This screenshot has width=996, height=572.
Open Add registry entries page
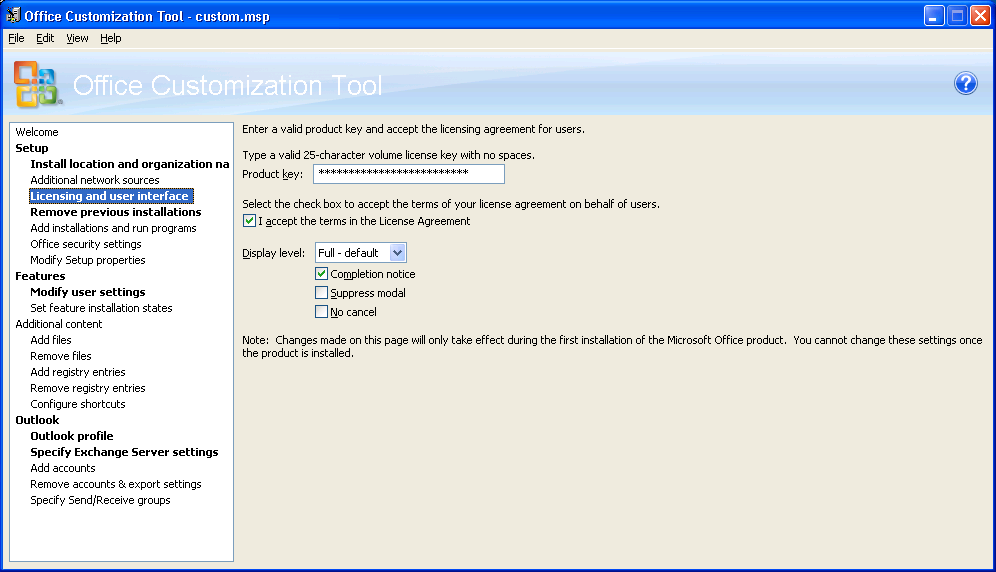(77, 372)
